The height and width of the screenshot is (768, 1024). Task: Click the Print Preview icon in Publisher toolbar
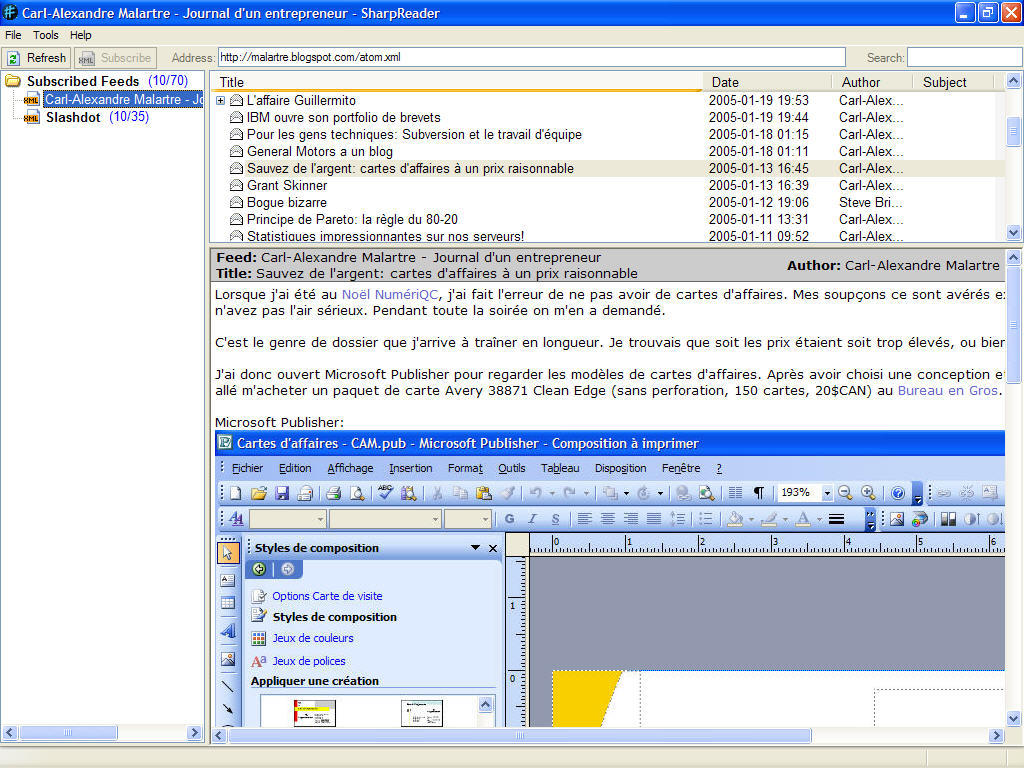357,493
